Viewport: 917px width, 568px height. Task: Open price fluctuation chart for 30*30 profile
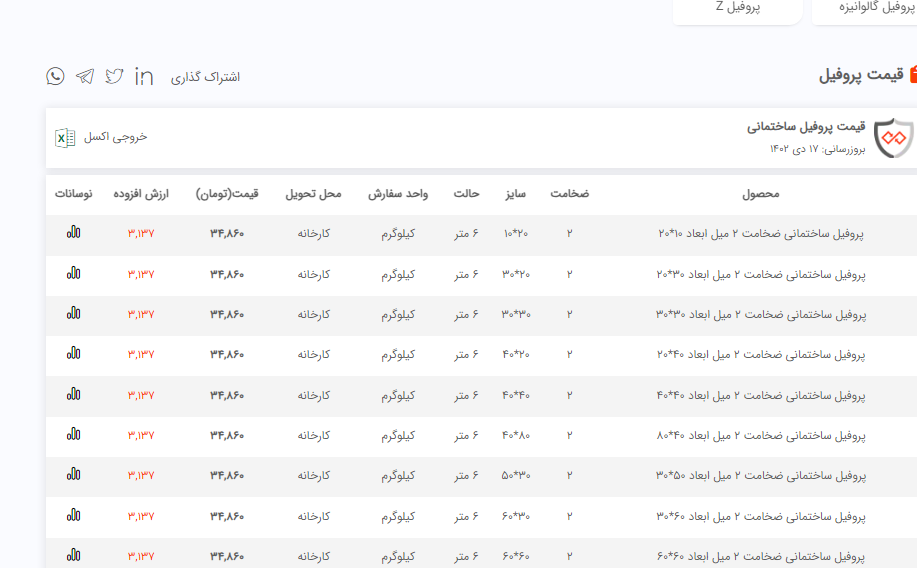(x=73, y=313)
